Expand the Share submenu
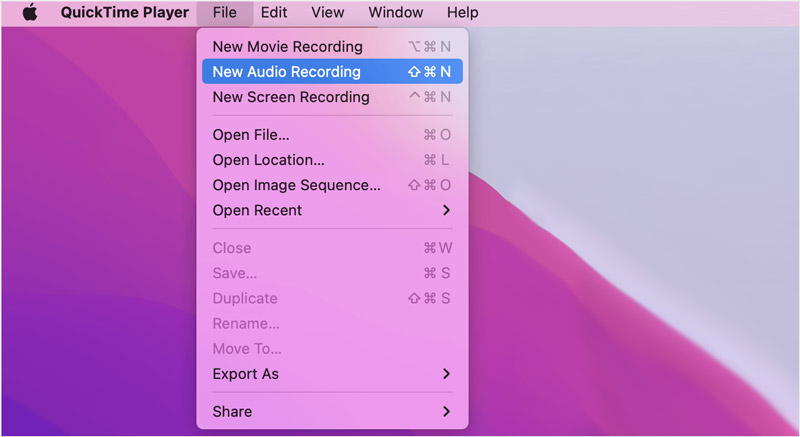 coord(332,412)
